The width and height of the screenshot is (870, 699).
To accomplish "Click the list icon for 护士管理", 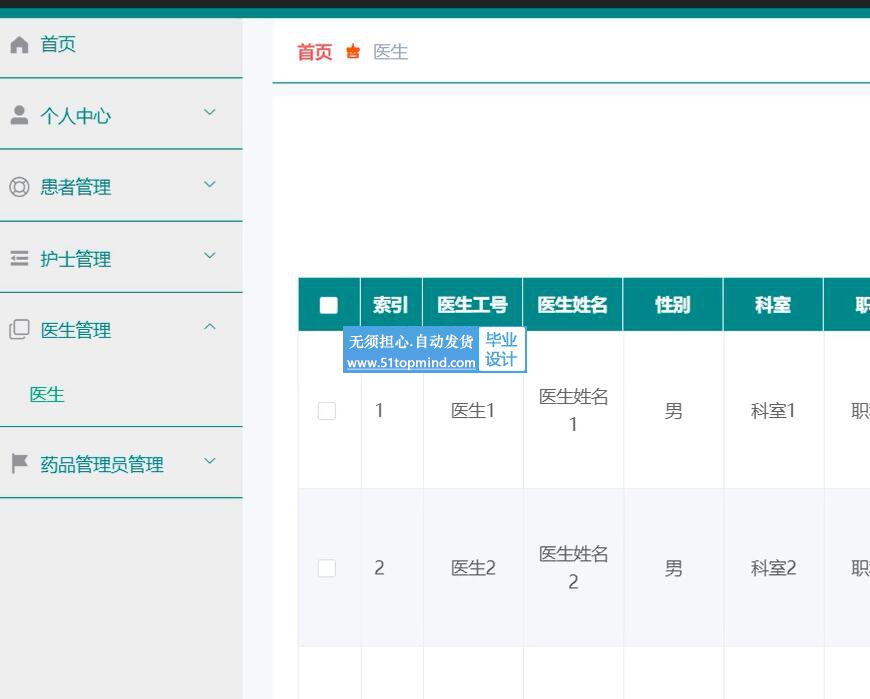I will coord(19,258).
